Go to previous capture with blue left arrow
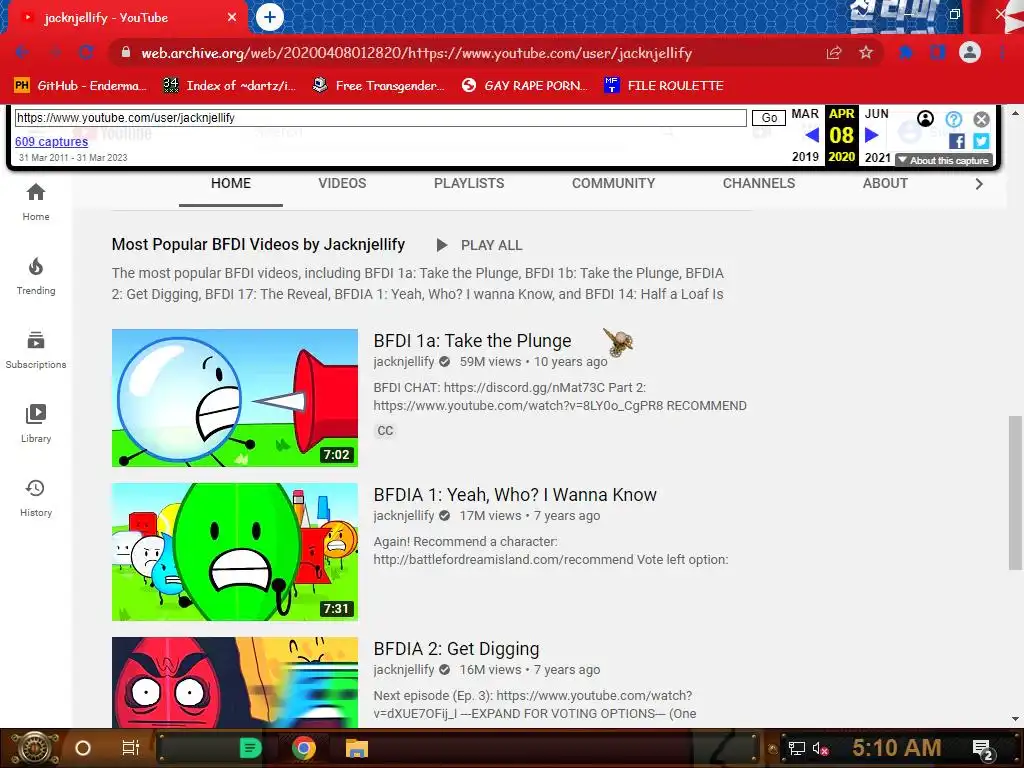 [812, 135]
